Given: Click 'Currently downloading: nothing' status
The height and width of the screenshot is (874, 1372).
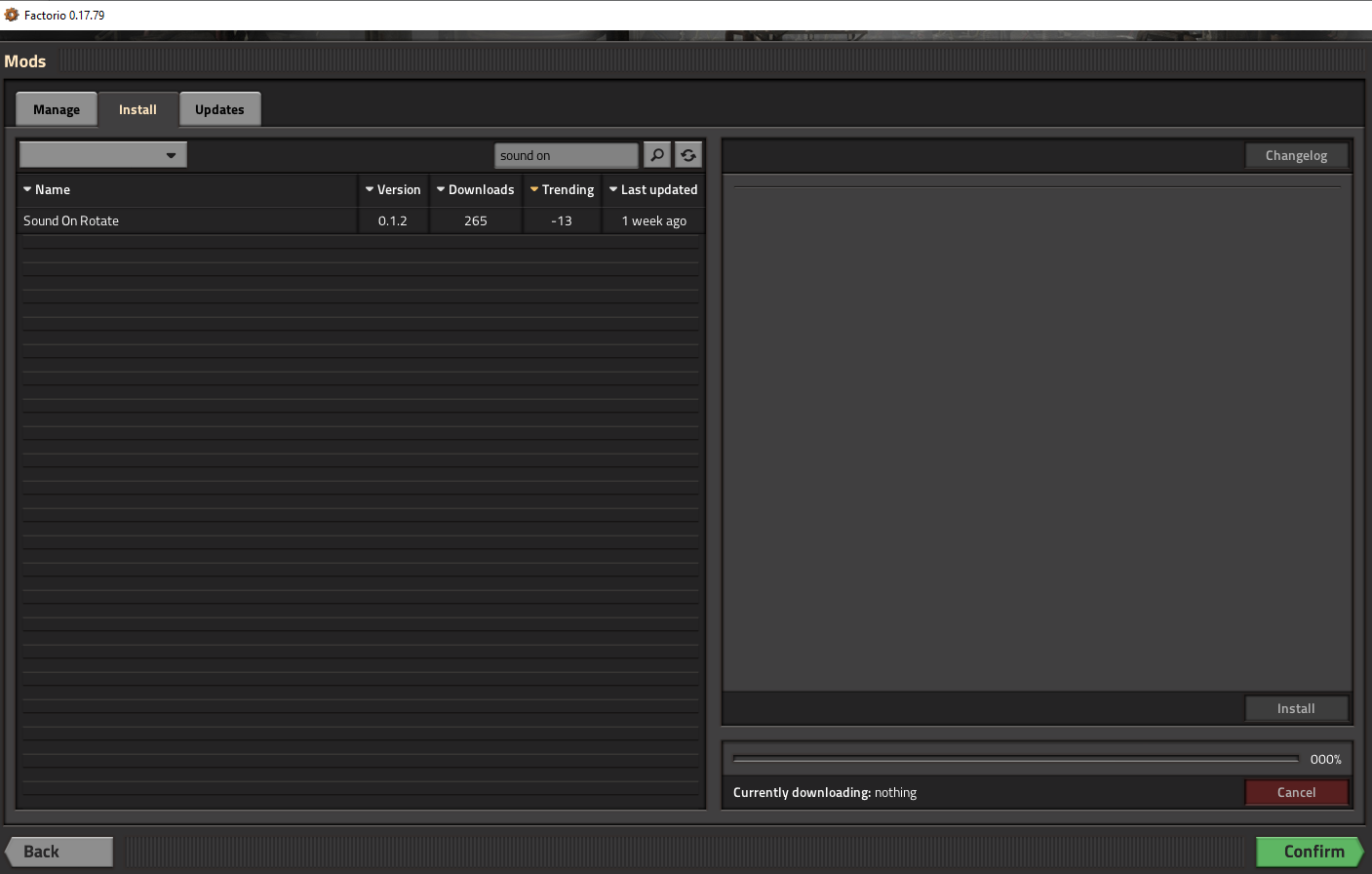Looking at the screenshot, I should (x=825, y=792).
